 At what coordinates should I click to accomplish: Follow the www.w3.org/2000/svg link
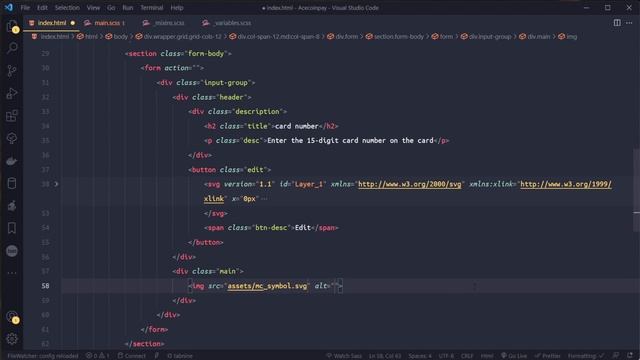point(409,184)
